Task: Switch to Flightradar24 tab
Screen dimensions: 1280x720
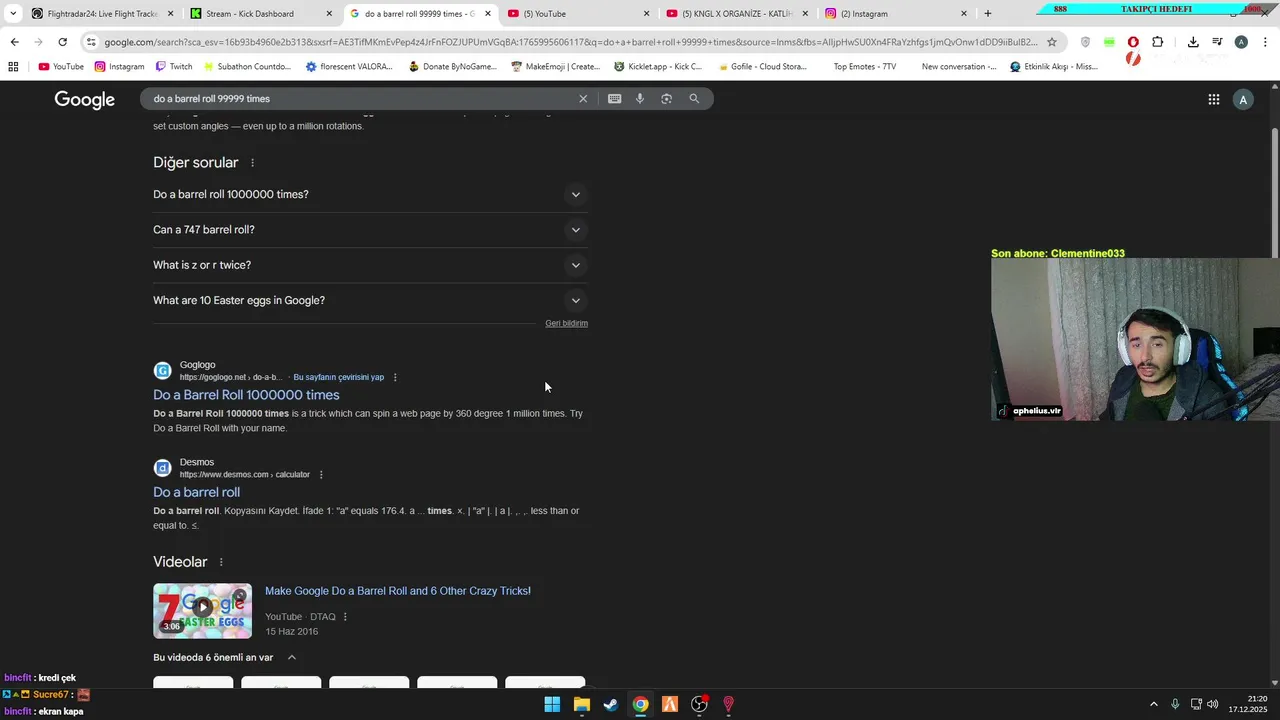Action: tap(102, 14)
